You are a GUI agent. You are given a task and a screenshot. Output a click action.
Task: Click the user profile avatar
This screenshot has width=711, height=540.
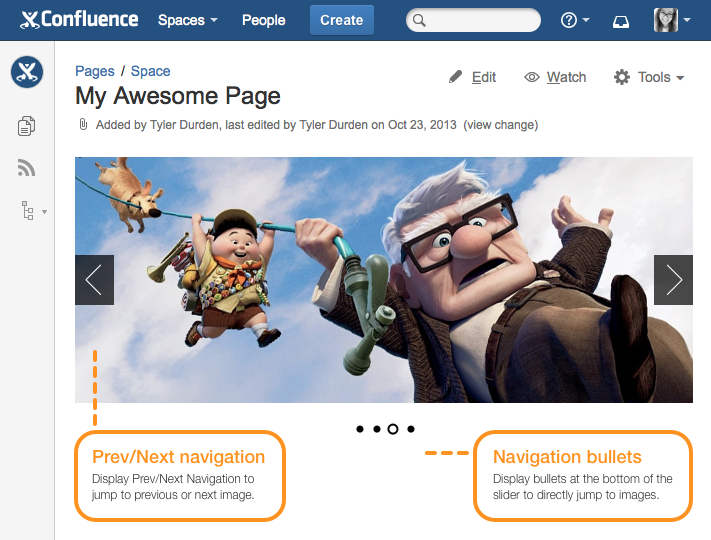[x=666, y=20]
